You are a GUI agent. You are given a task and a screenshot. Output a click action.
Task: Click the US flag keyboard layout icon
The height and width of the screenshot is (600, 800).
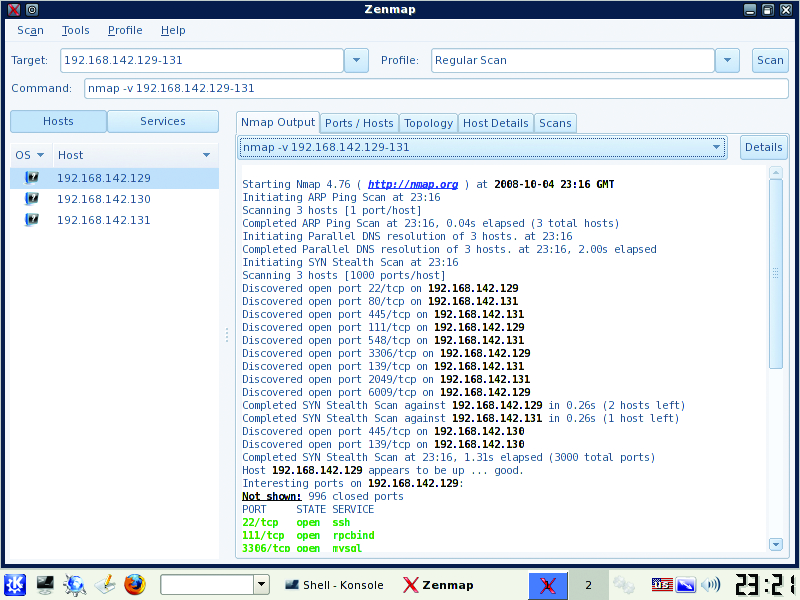click(661, 585)
